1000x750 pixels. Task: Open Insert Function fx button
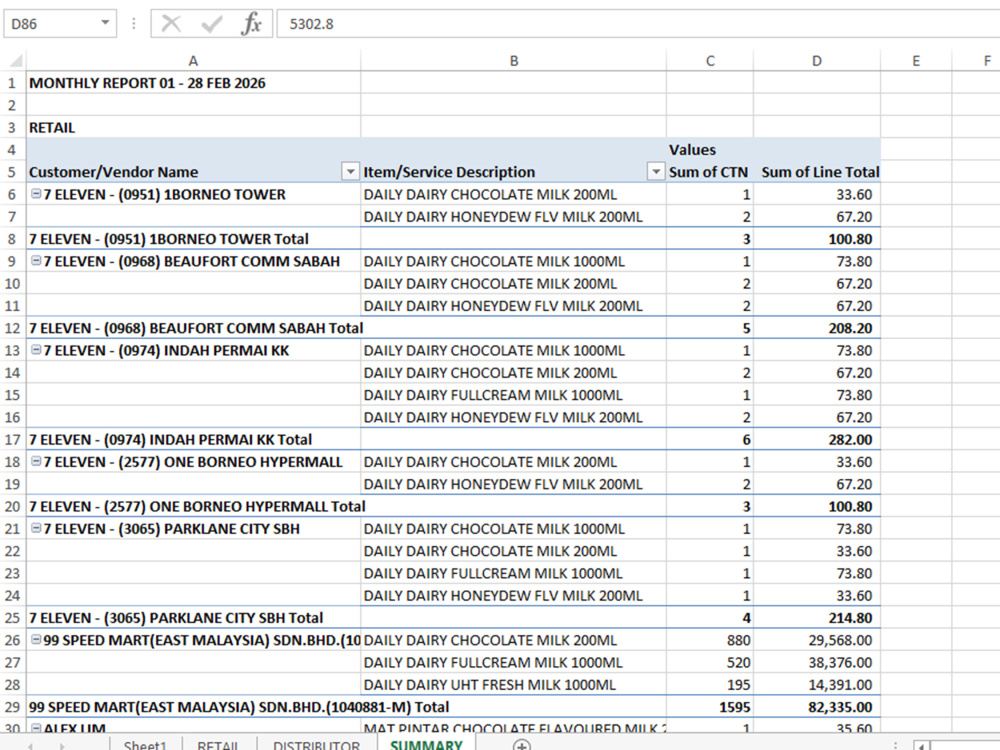[252, 24]
